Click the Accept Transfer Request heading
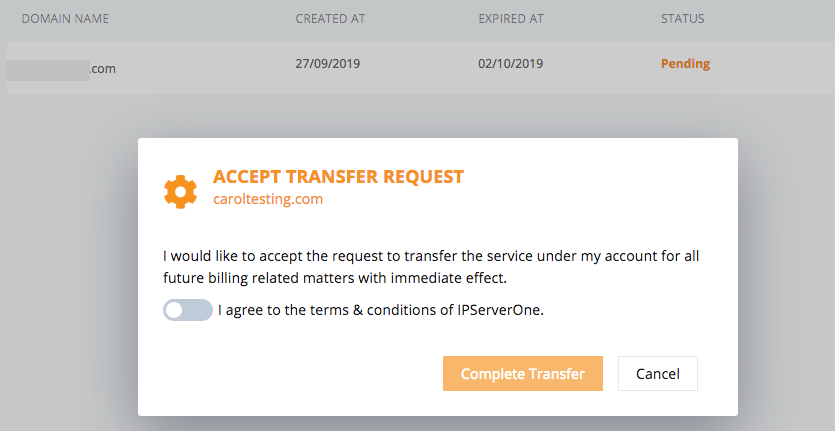Screen dimensions: 835x431 pyautogui.click(x=338, y=176)
